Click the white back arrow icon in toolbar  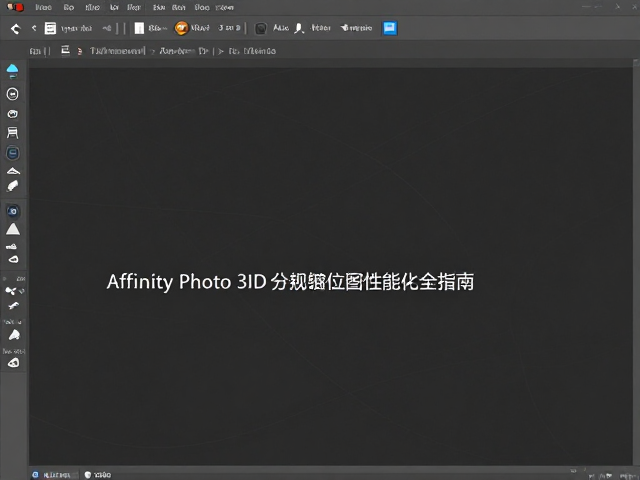click(16, 29)
